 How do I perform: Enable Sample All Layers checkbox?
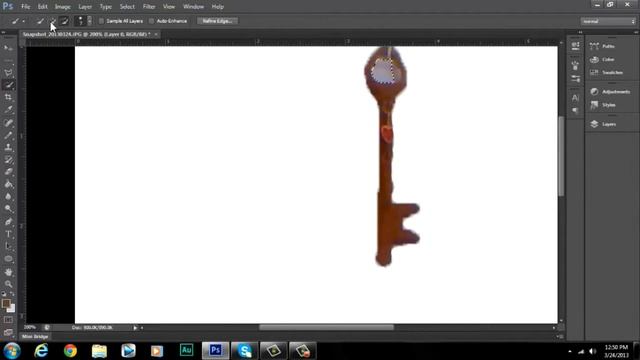click(101, 21)
